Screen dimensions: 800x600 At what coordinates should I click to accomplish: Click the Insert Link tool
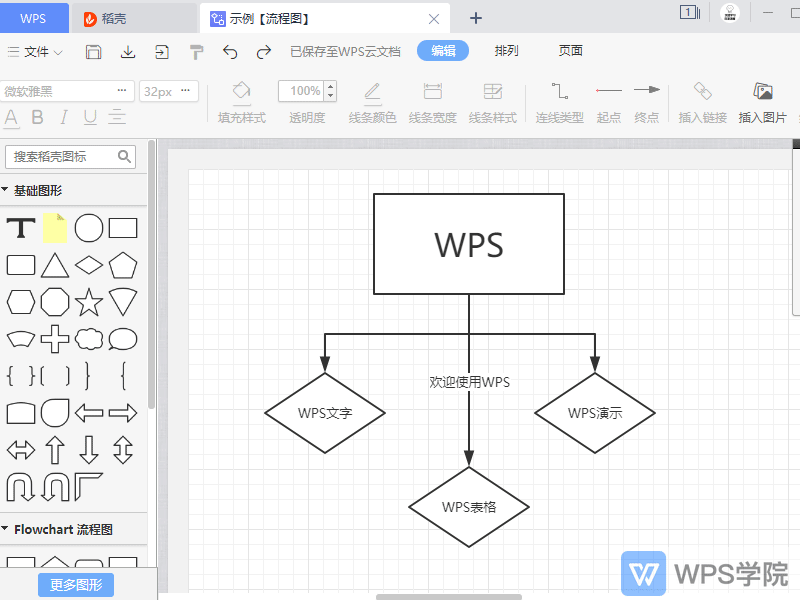(703, 103)
